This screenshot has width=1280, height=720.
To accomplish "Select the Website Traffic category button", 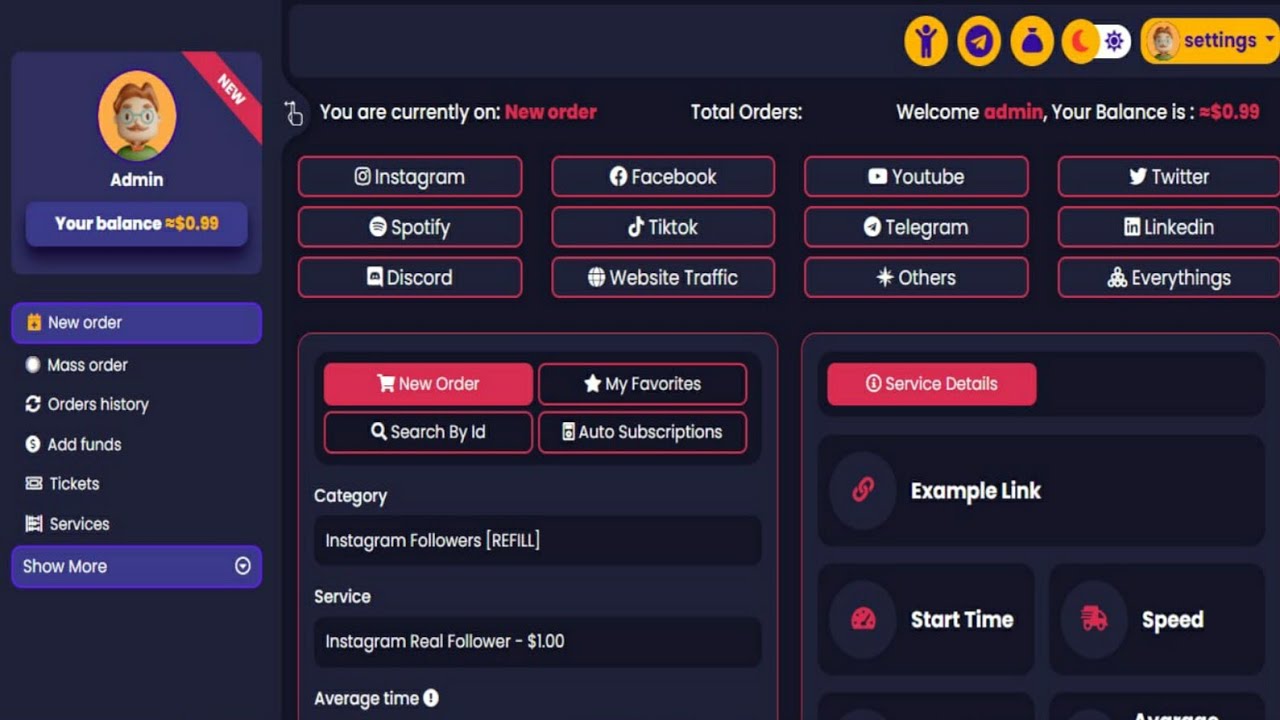I will (x=663, y=278).
